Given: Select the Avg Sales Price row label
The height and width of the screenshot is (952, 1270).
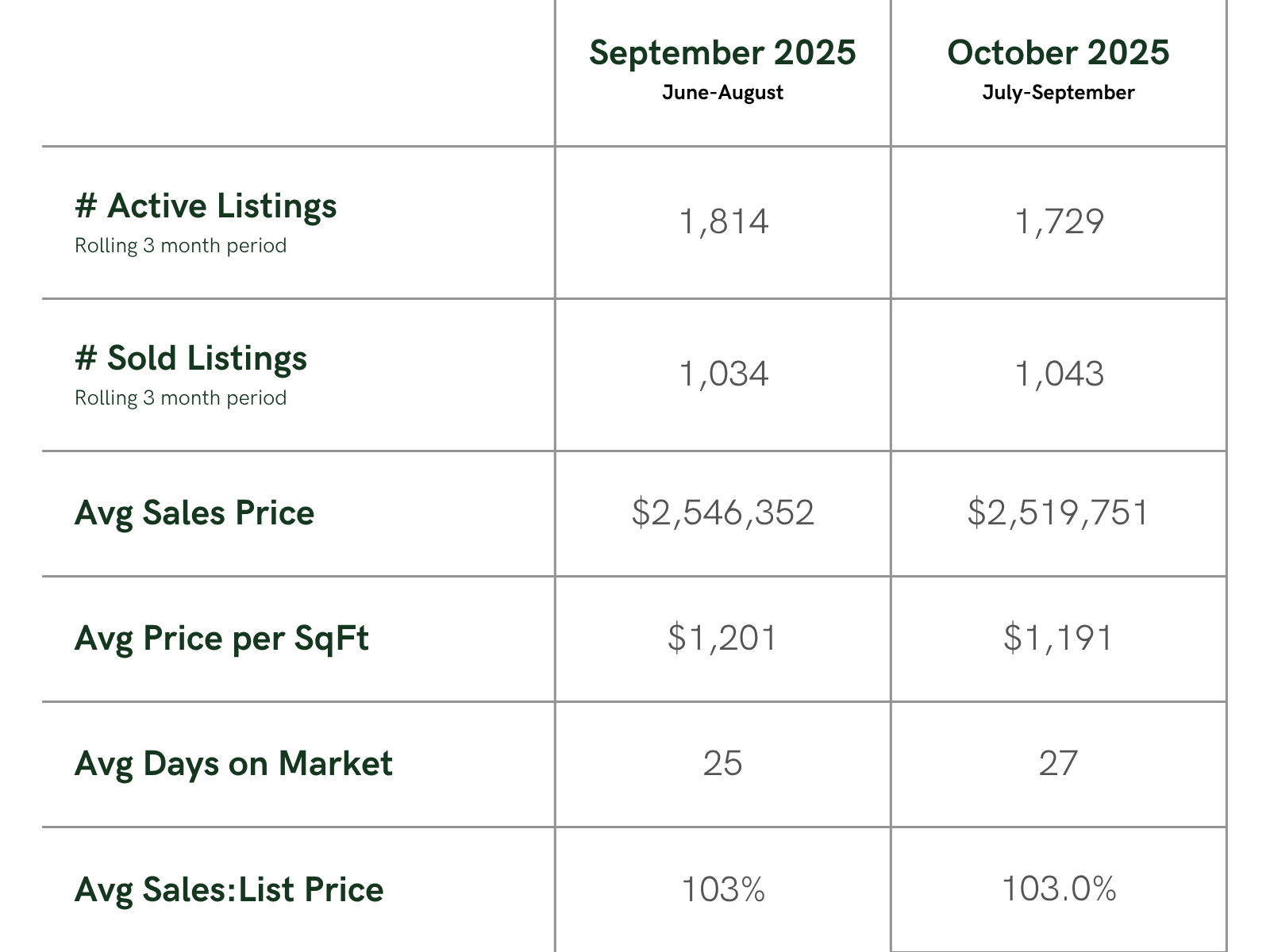Looking at the screenshot, I should coord(194,512).
